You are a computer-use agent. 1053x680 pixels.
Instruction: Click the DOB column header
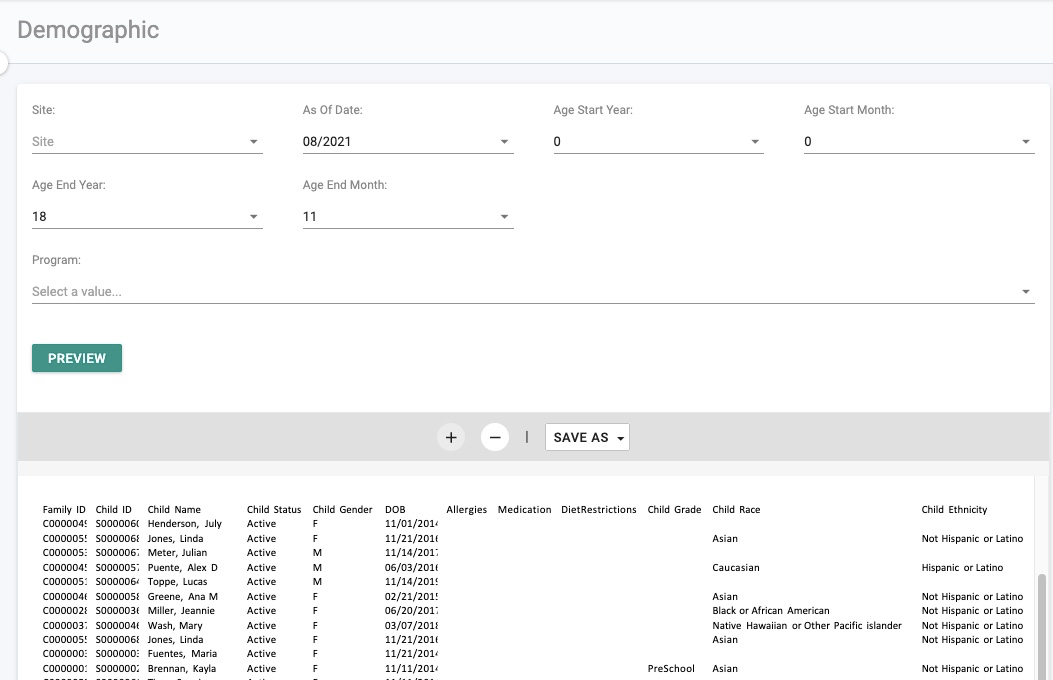395,509
